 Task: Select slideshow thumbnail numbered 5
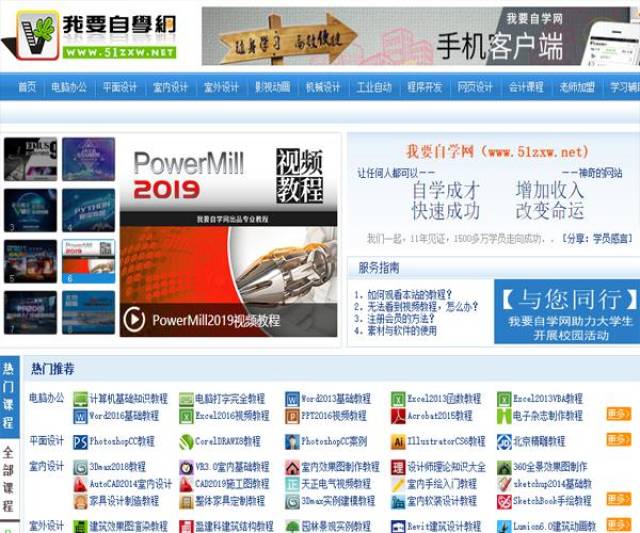tap(31, 261)
